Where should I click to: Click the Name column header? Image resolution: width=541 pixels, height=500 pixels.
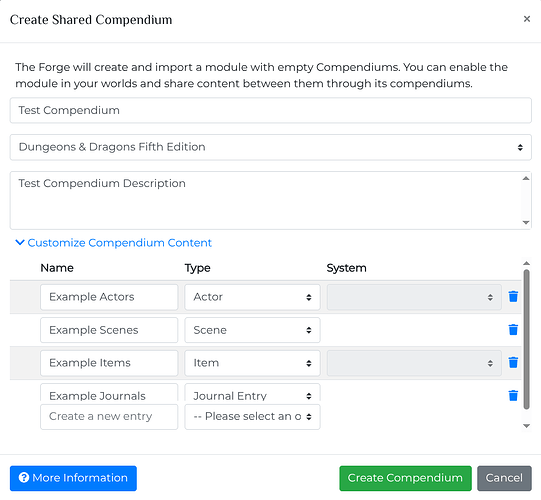[x=57, y=268]
